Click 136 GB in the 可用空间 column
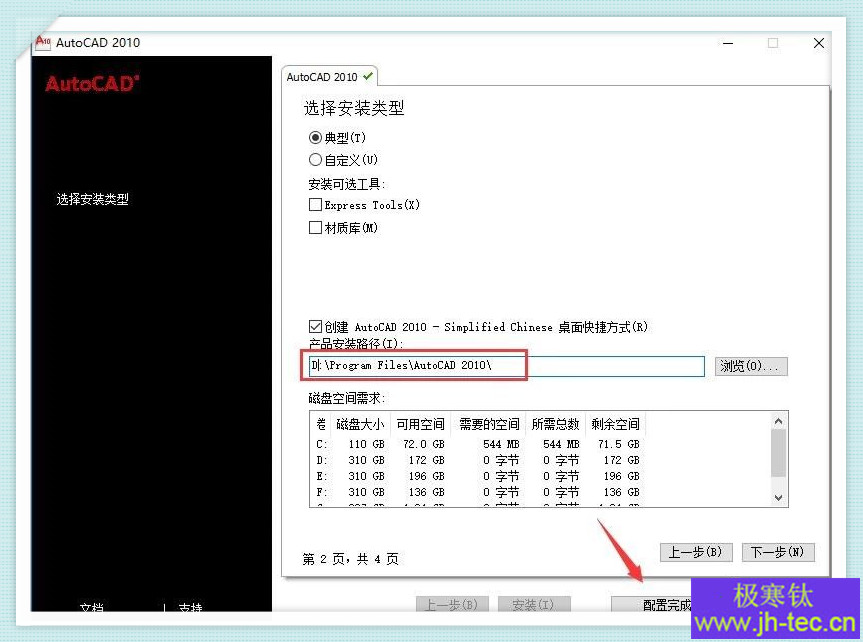863x642 pixels. pos(426,492)
